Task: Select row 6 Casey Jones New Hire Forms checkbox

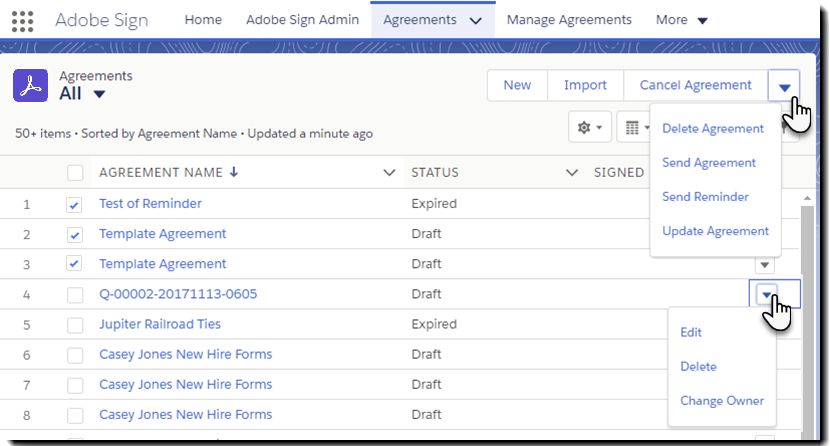Action: pos(75,355)
